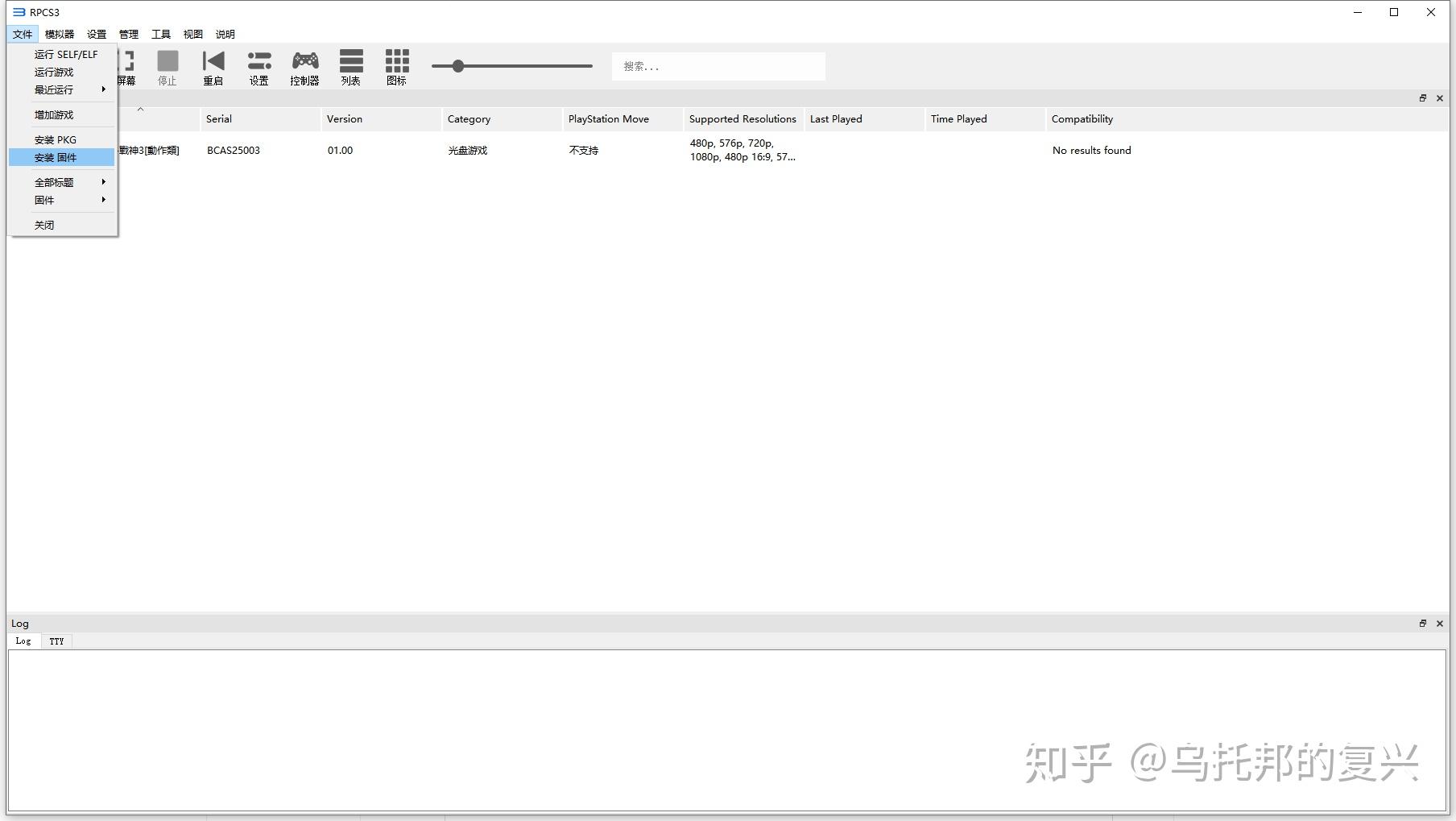Expand the 最近运行 submenu
The width and height of the screenshot is (1456, 821).
pos(102,89)
